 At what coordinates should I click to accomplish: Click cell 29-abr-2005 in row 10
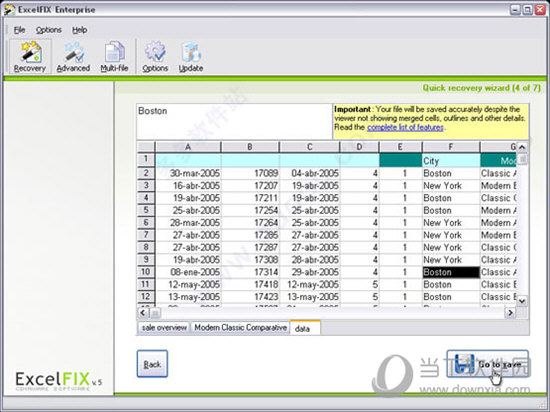tap(310, 272)
